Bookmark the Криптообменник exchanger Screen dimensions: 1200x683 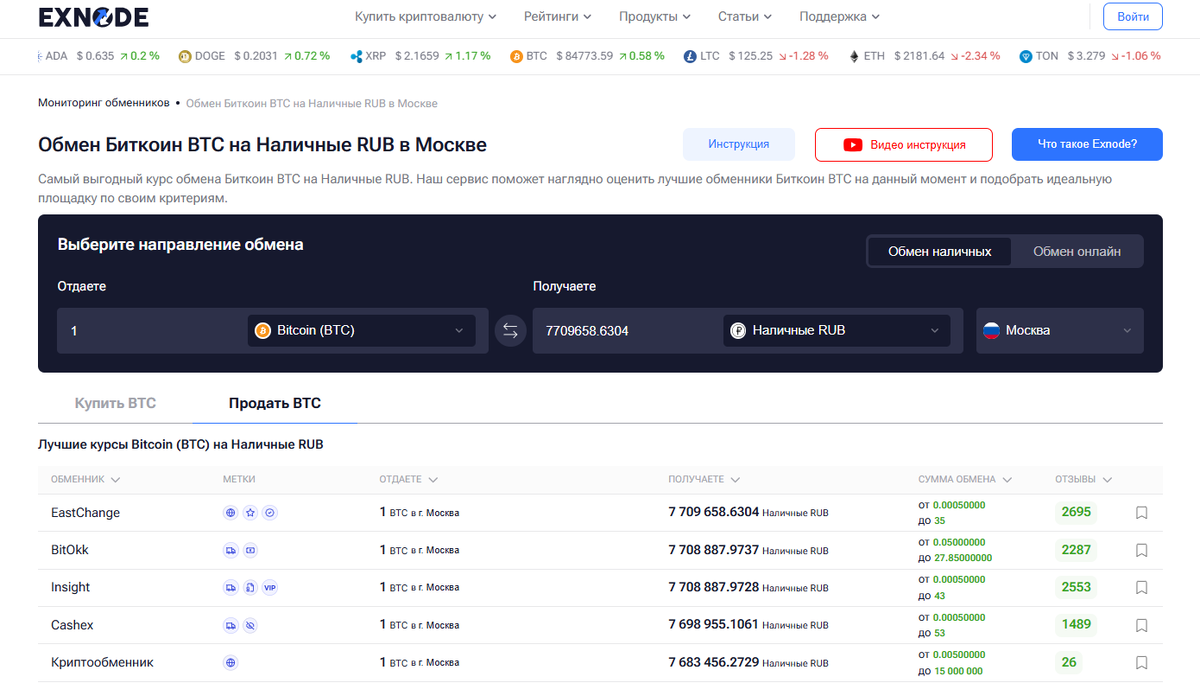pyautogui.click(x=1141, y=662)
